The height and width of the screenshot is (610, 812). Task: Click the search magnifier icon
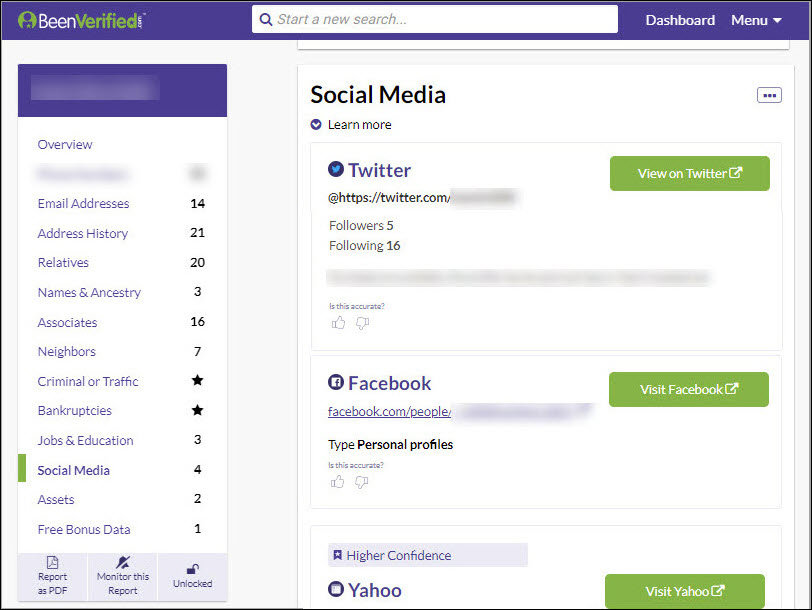point(266,20)
